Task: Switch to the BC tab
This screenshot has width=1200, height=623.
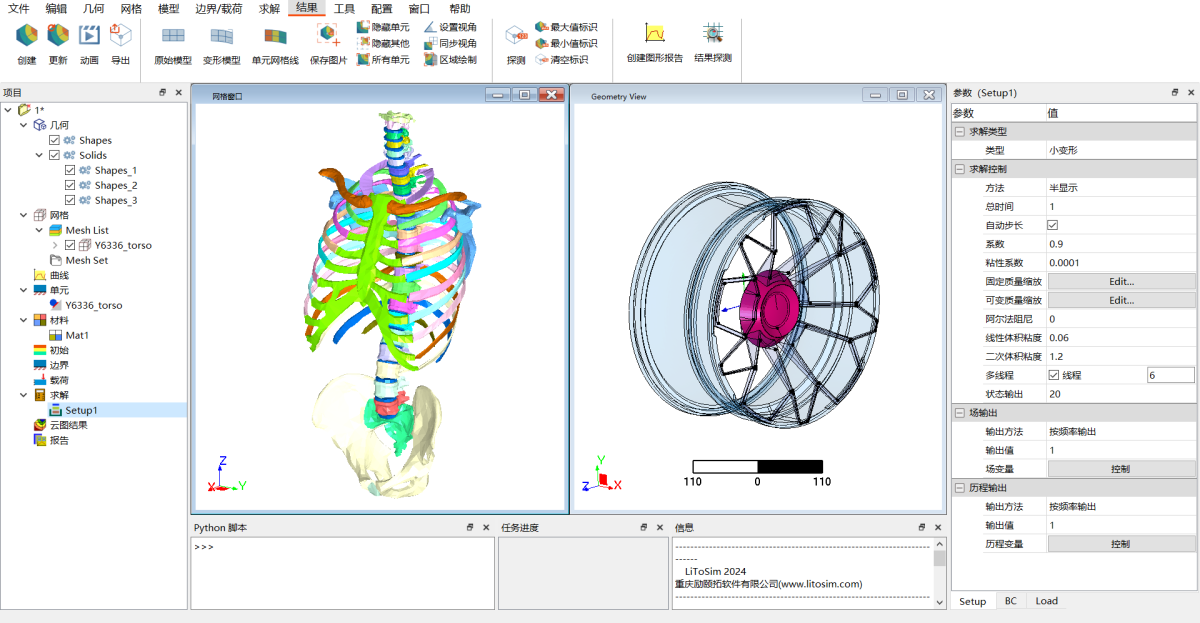Action: click(1011, 601)
